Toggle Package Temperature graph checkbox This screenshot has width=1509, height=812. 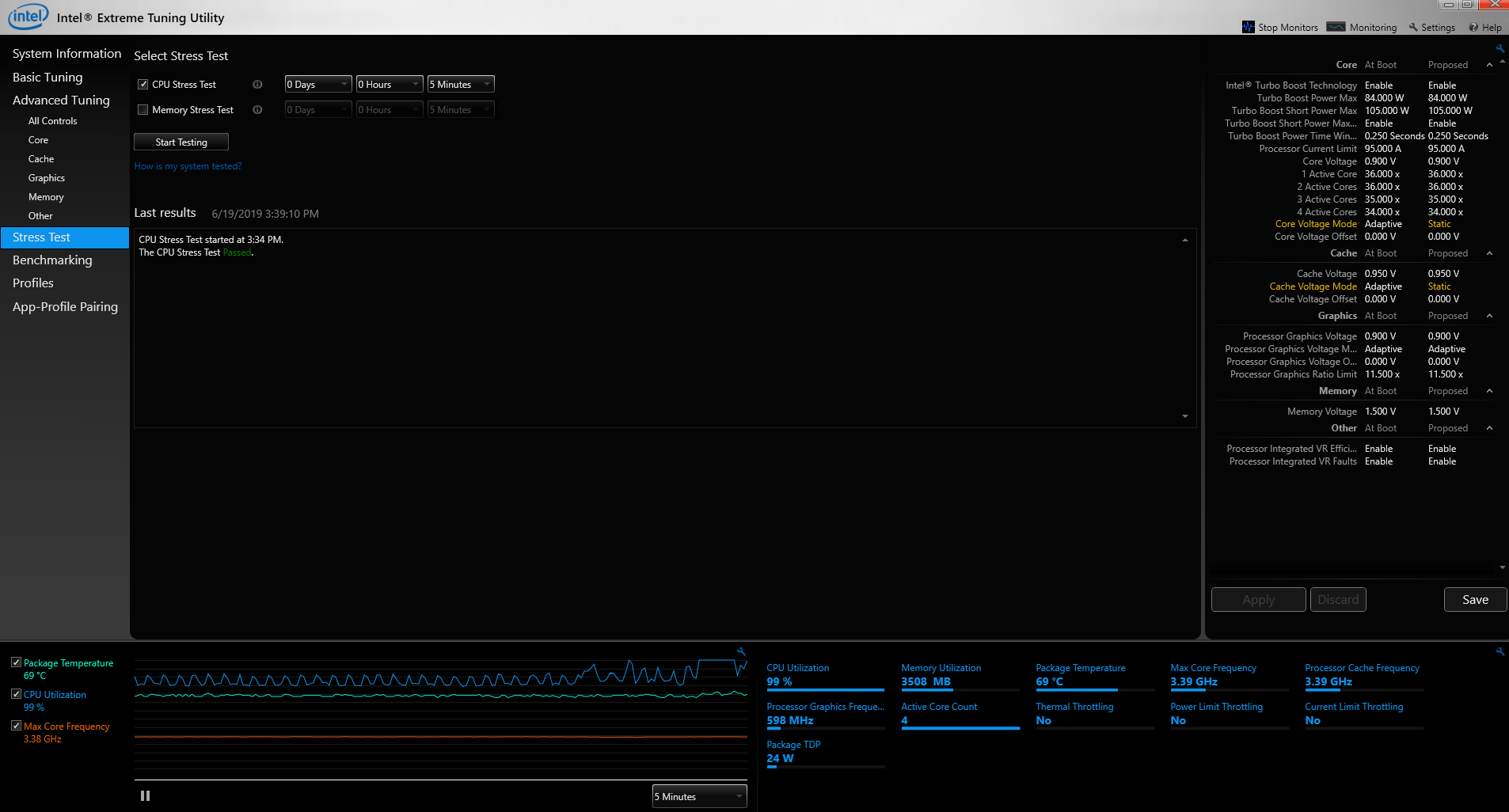click(16, 662)
